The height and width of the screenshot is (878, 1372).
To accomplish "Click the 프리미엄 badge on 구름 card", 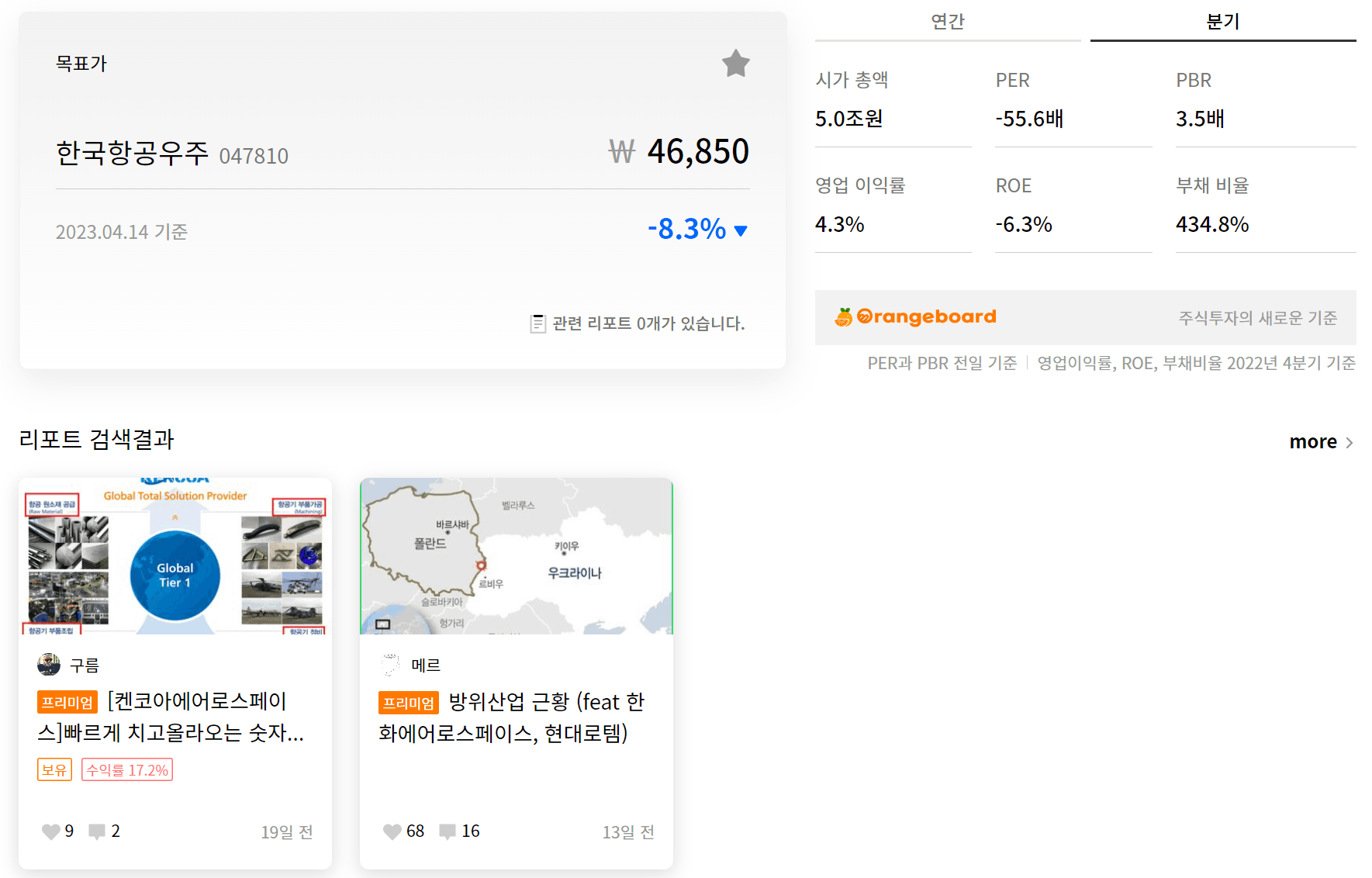I will [67, 702].
